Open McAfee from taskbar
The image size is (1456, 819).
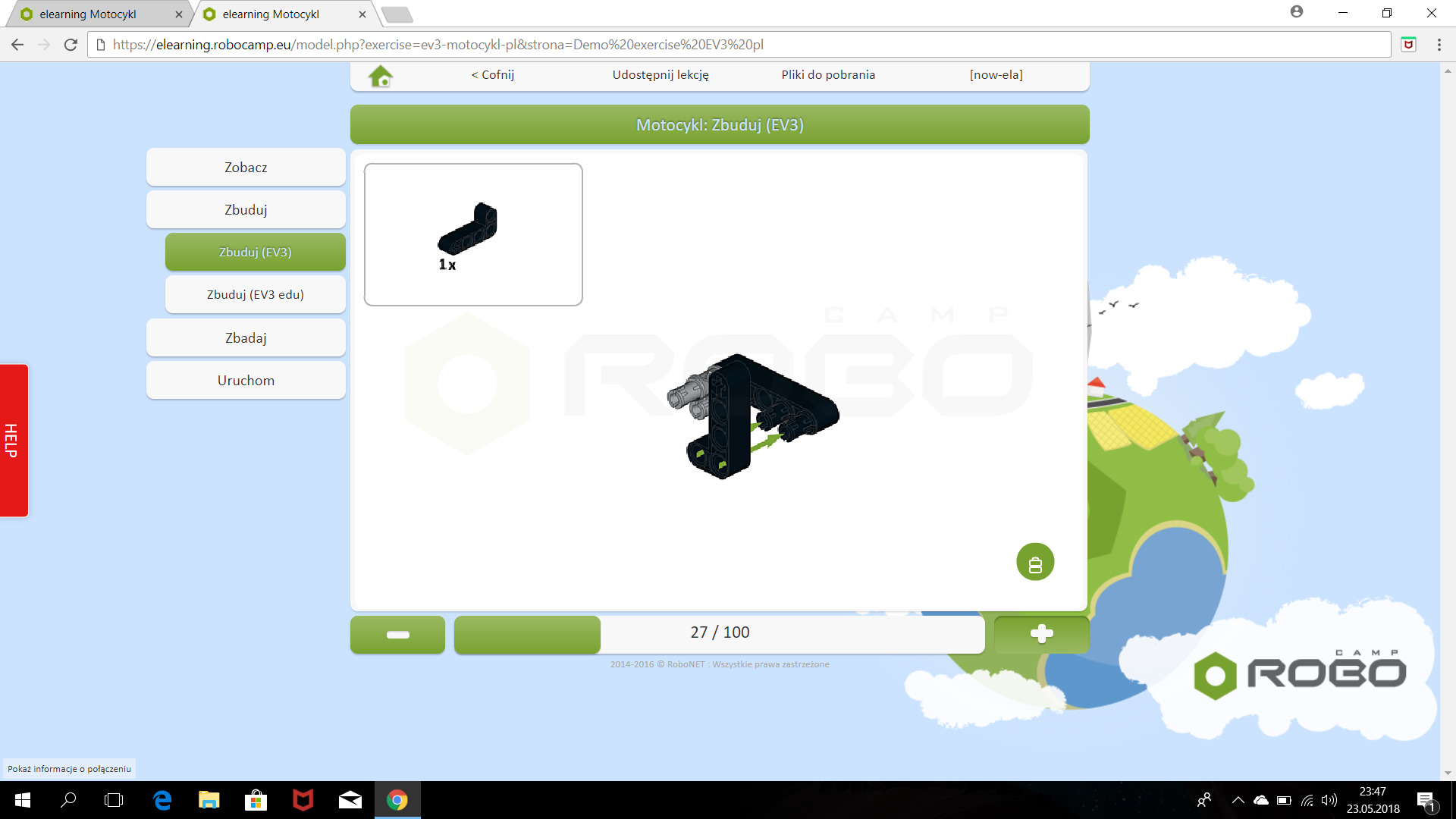[x=303, y=800]
